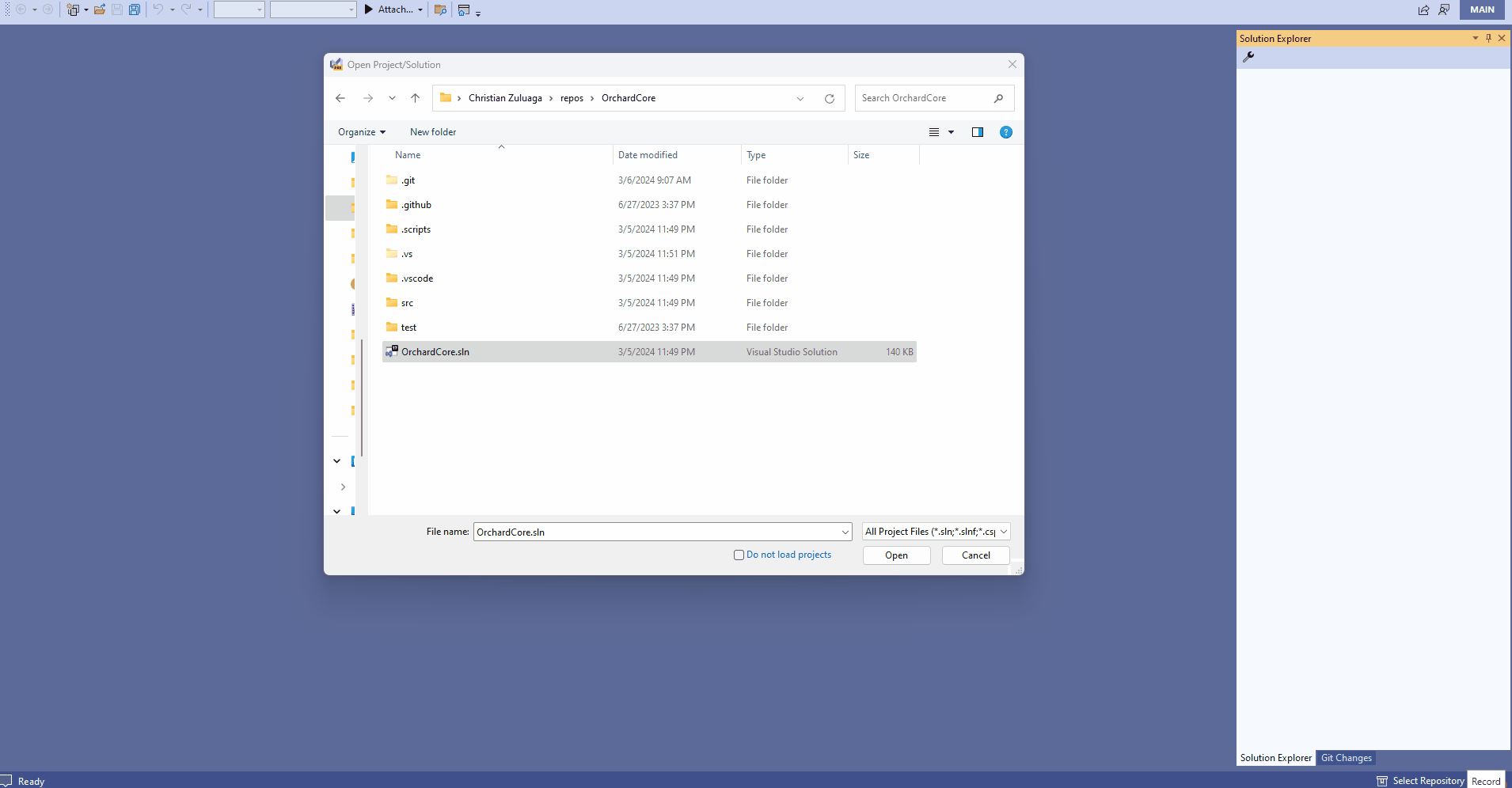Open the New Project dropdown arrow
The image size is (1512, 788).
click(86, 9)
